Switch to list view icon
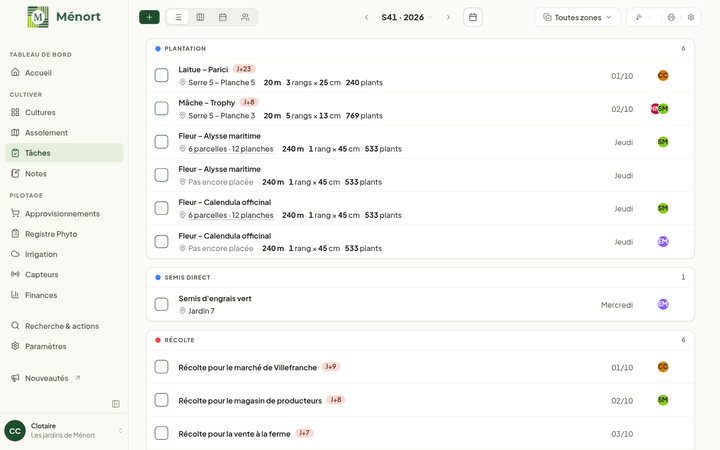Image resolution: width=720 pixels, height=450 pixels. 178,17
